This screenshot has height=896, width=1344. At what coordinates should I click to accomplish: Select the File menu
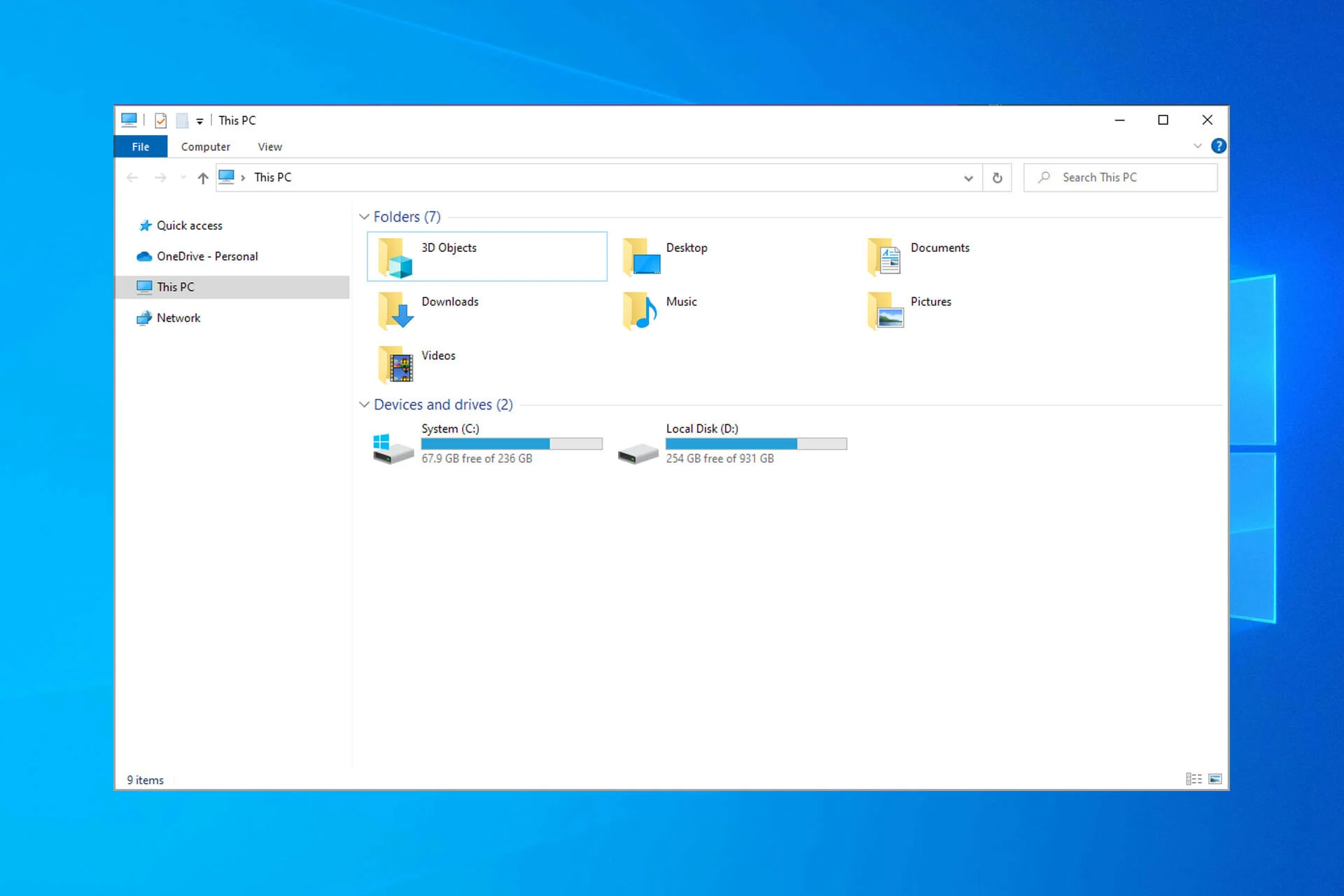pyautogui.click(x=139, y=147)
